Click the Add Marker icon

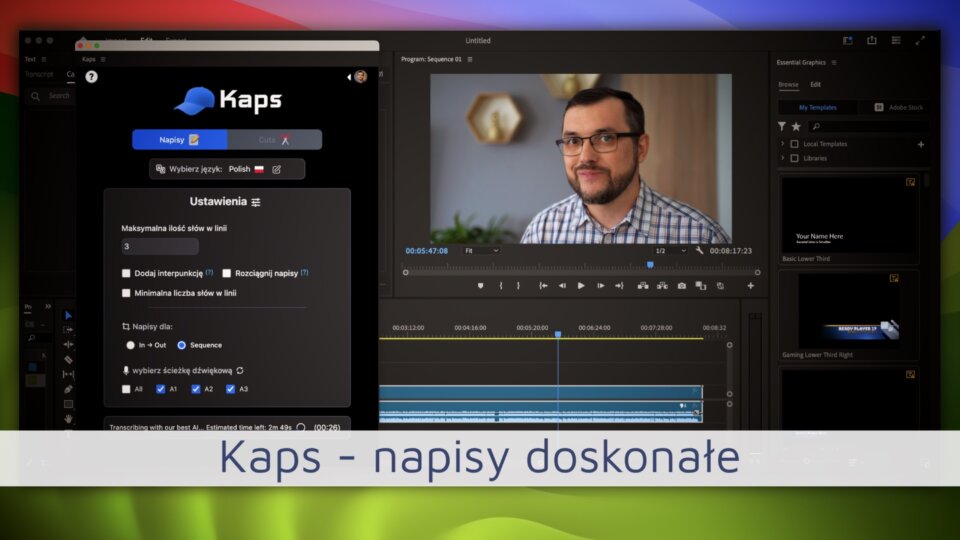tap(480, 286)
